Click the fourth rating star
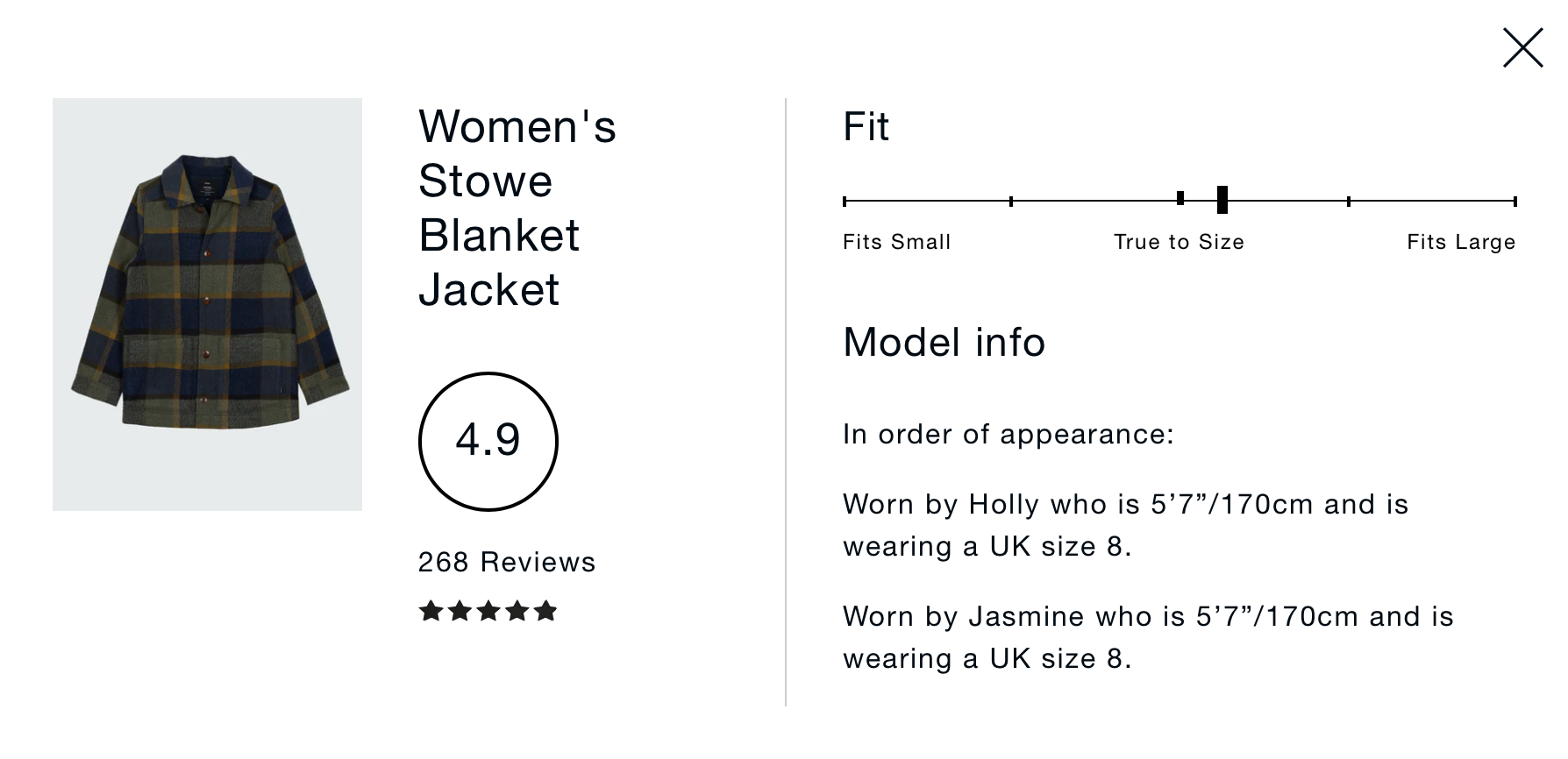This screenshot has width=1568, height=759. point(517,611)
